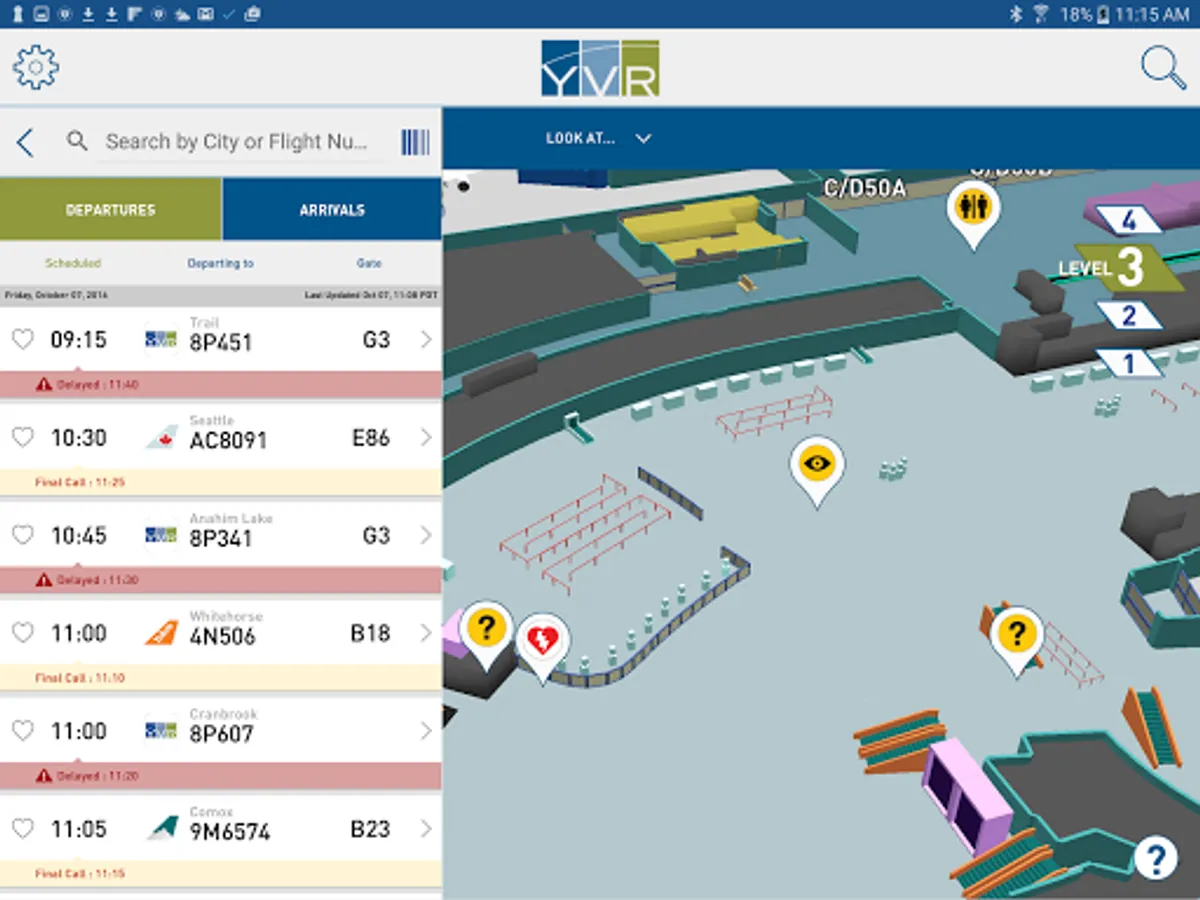Tap the question marker beside the heart marker
1200x900 pixels.
pyautogui.click(x=486, y=636)
